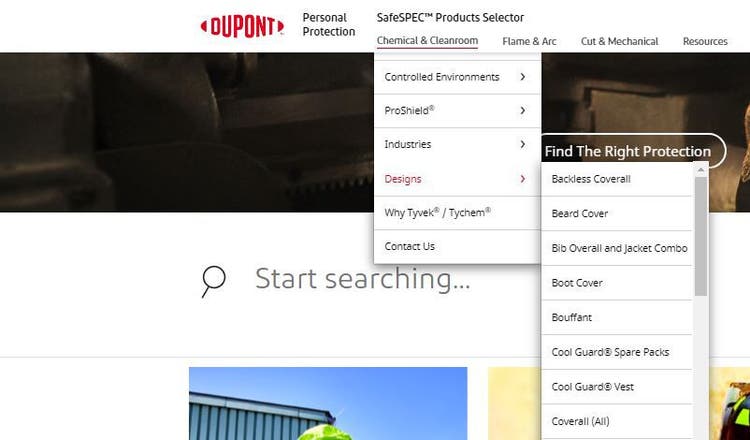The width and height of the screenshot is (750, 440).
Task: Expand the ProShield submenu chevron
Action: [522, 110]
